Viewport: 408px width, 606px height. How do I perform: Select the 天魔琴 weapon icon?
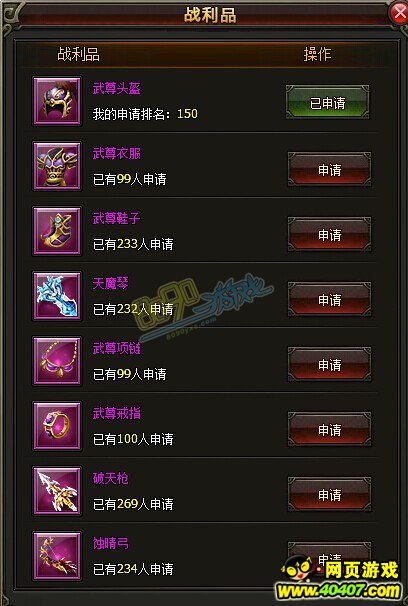pos(57,296)
